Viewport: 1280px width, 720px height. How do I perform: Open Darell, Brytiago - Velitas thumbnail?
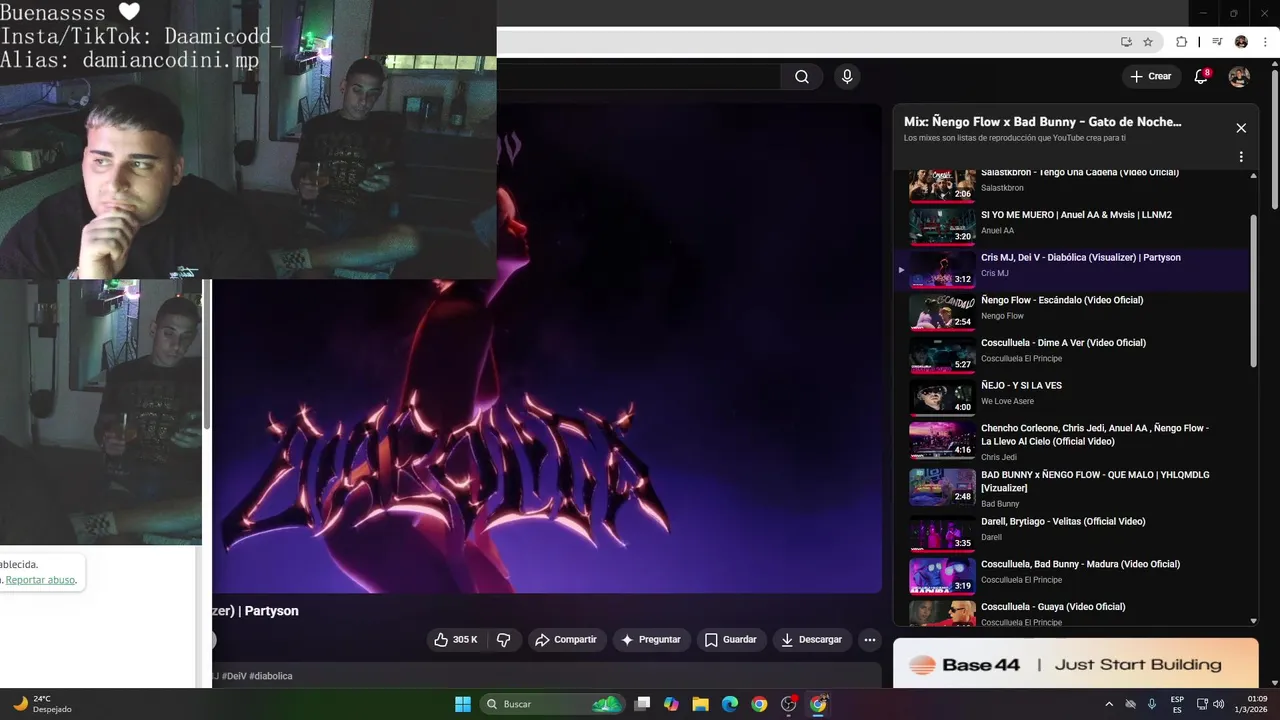[942, 533]
